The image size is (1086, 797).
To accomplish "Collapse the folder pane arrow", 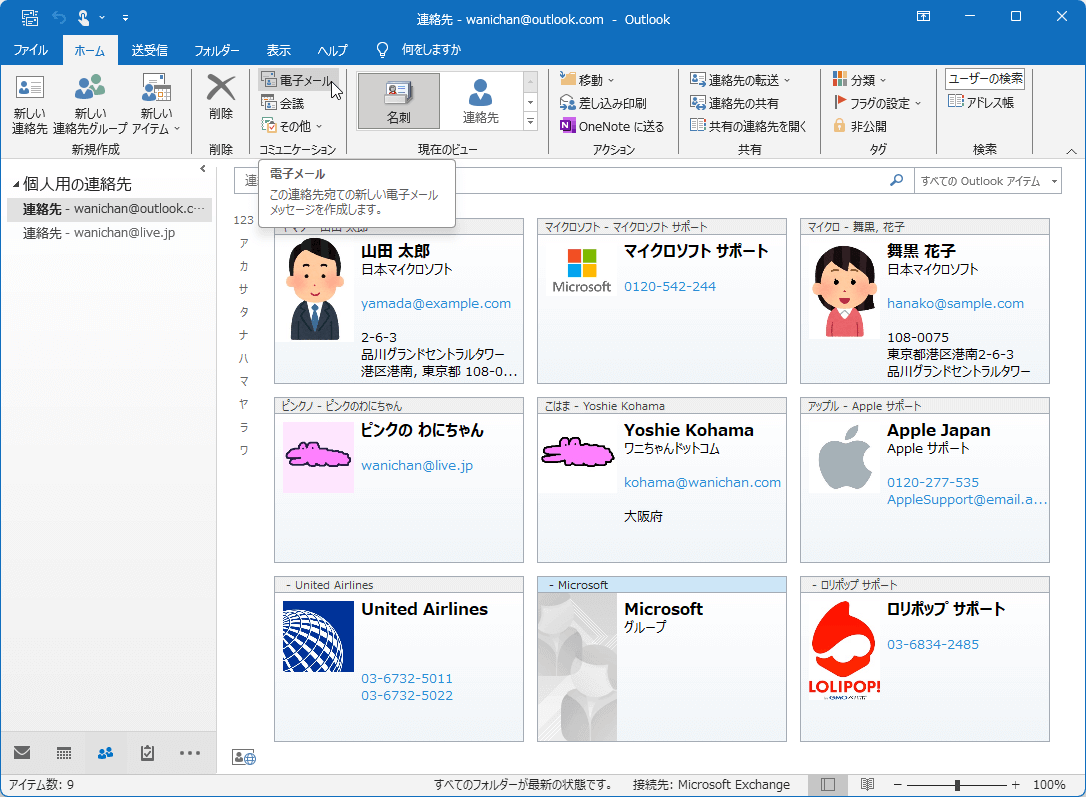I will click(x=202, y=169).
